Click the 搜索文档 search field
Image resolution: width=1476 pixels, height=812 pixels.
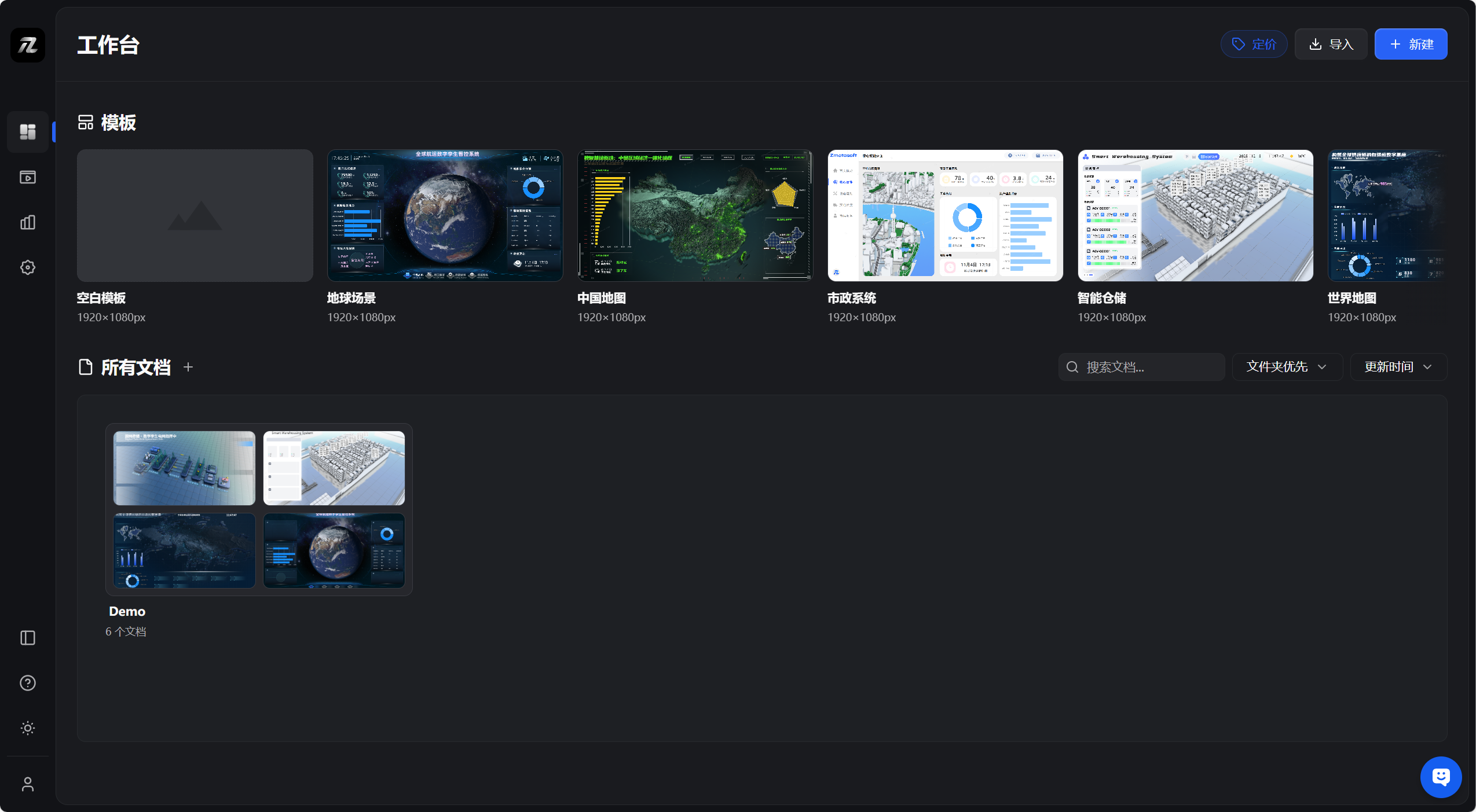(1147, 367)
